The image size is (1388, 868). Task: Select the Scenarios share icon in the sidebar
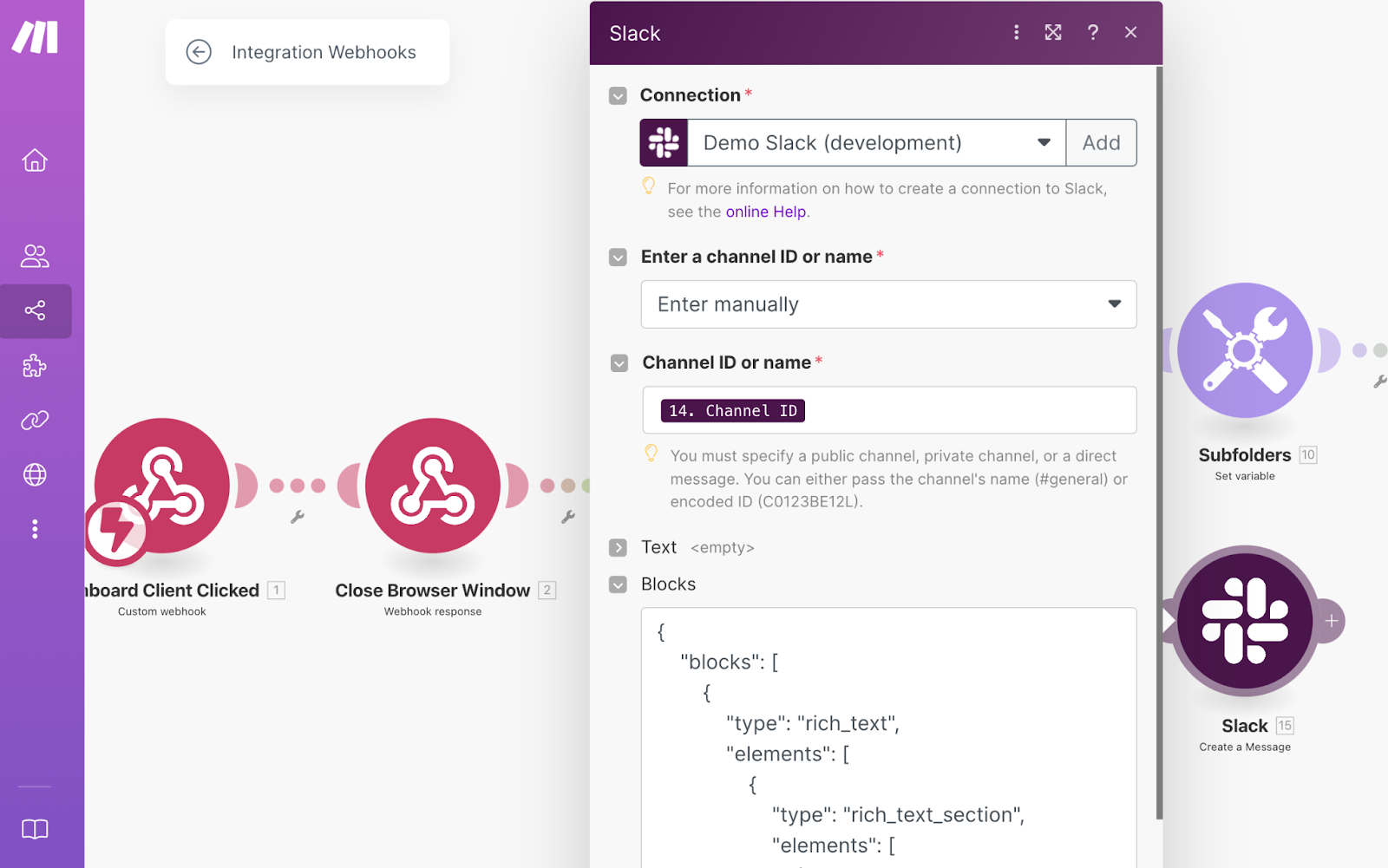(x=35, y=310)
